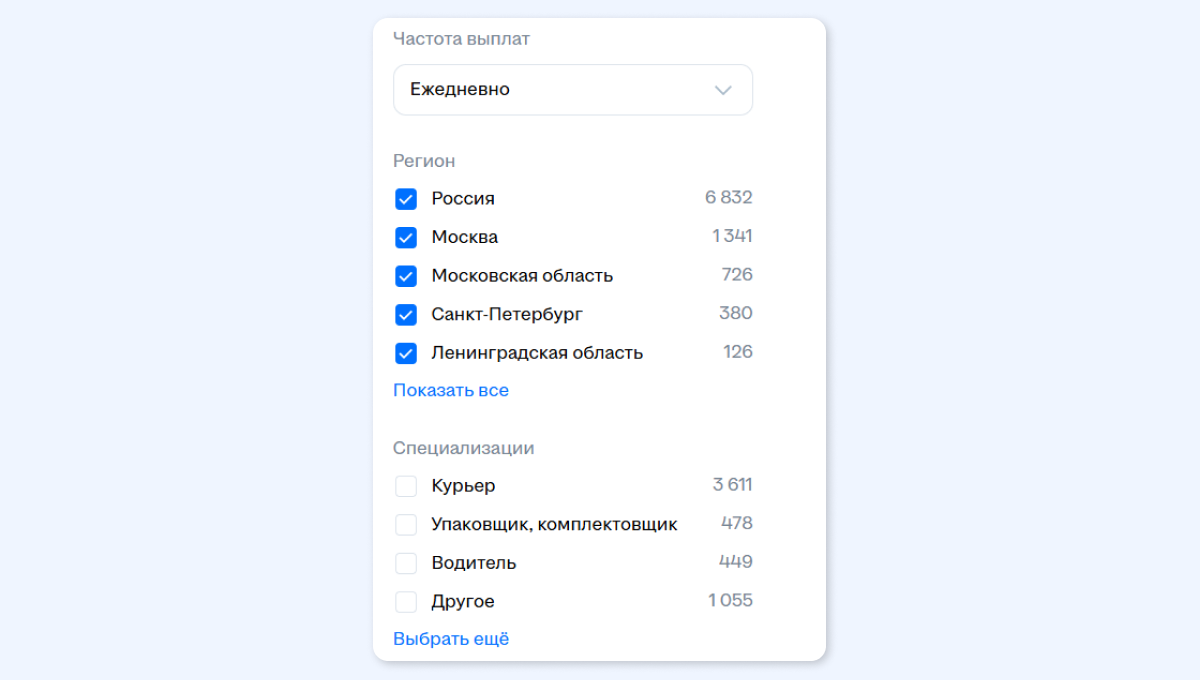Check the Упаковщик, комплектовщик checkbox
The image size is (1200, 680).
(406, 525)
